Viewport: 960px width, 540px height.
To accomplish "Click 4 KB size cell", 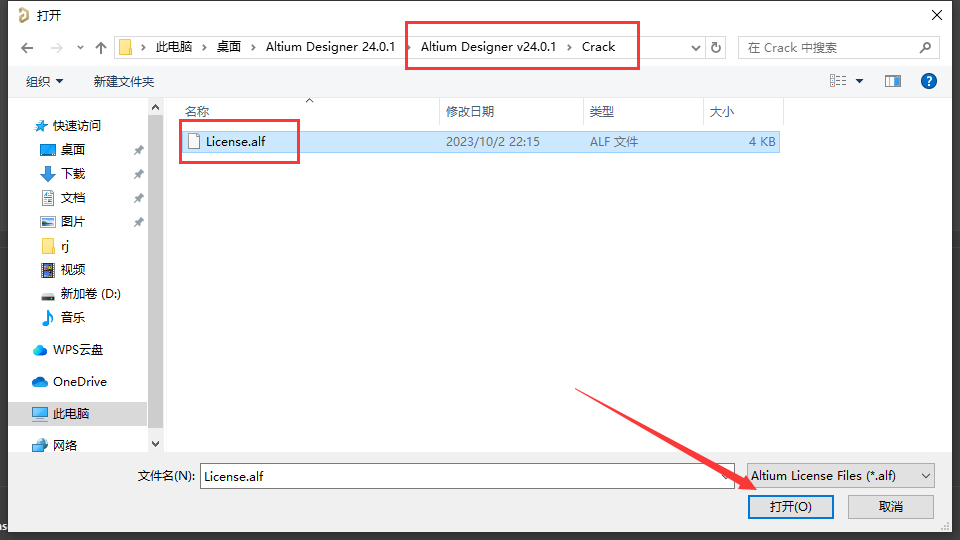I will 762,141.
